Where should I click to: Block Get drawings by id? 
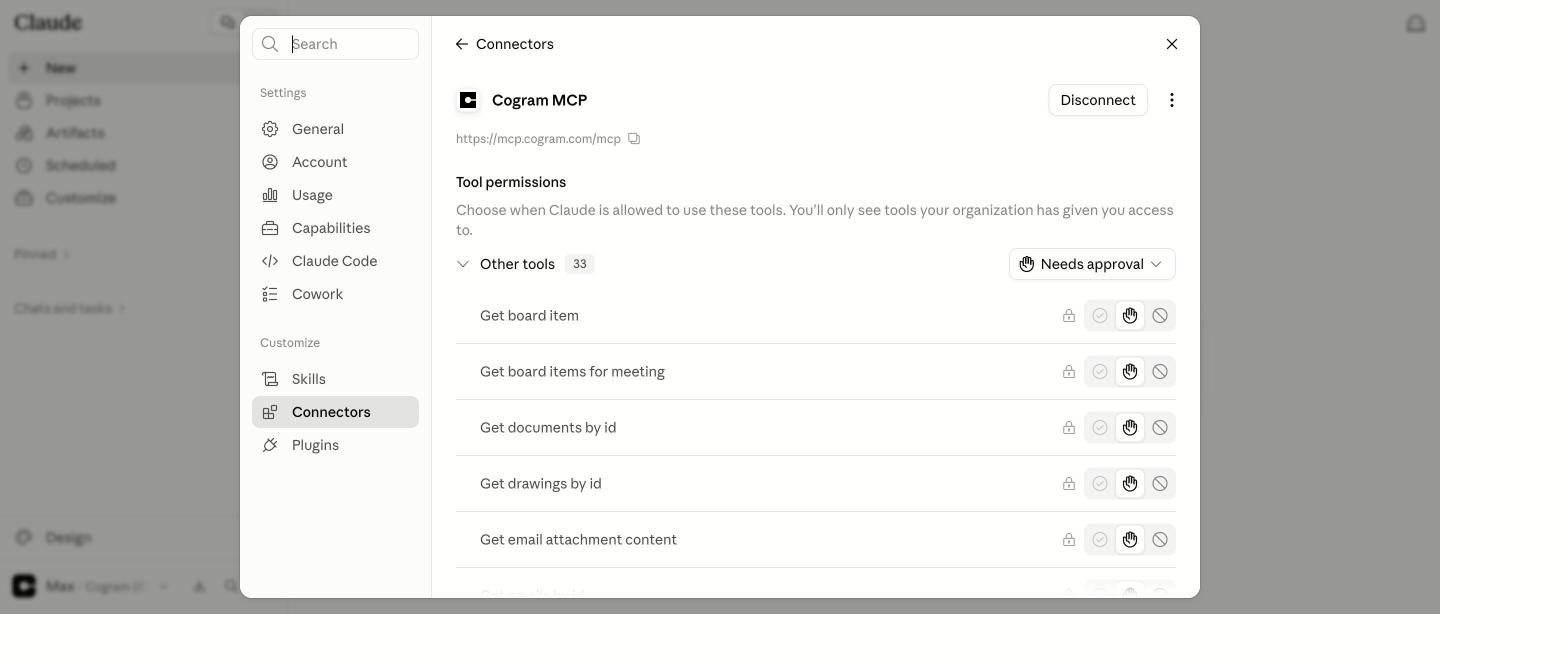coord(1160,484)
